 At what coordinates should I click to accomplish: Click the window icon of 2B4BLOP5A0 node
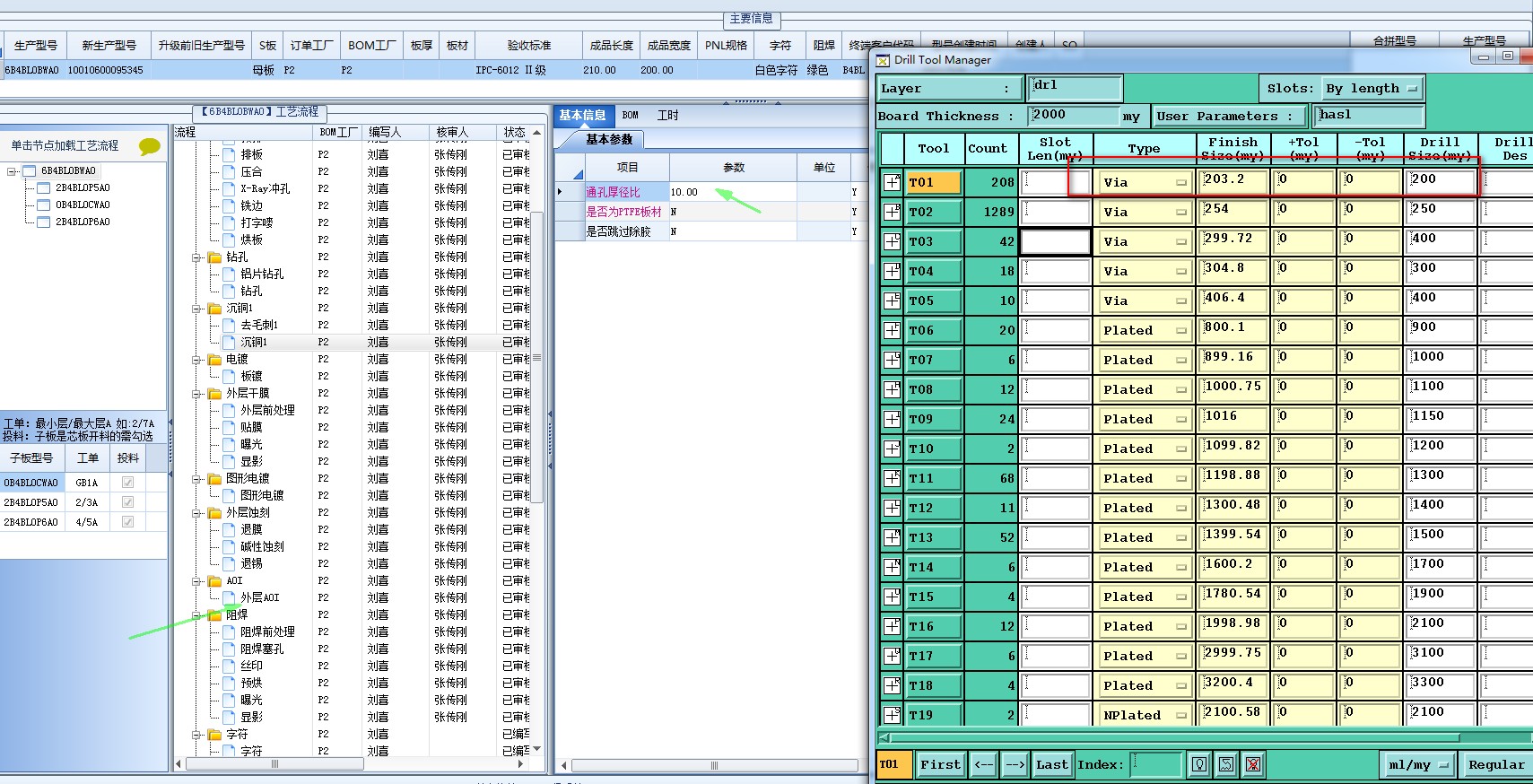click(x=44, y=187)
